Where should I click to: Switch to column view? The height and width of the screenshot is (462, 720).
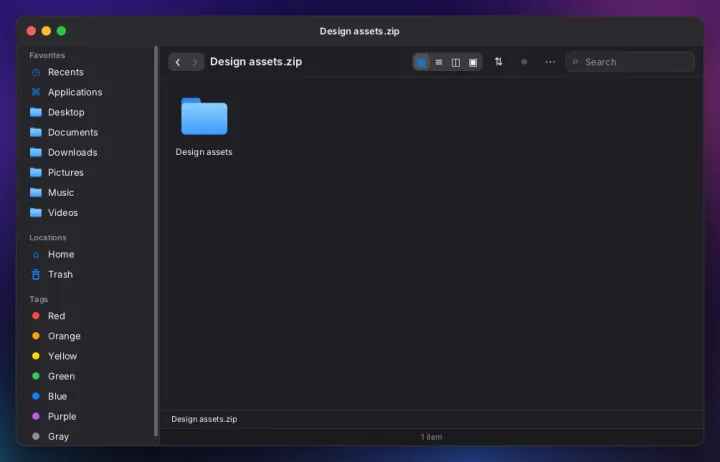tap(456, 62)
